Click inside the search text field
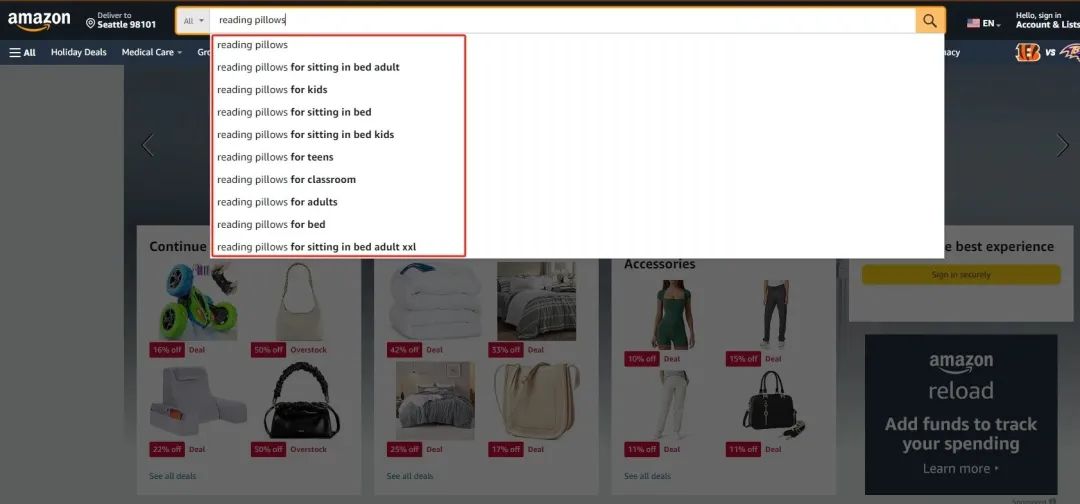This screenshot has height=504, width=1080. click(x=563, y=21)
